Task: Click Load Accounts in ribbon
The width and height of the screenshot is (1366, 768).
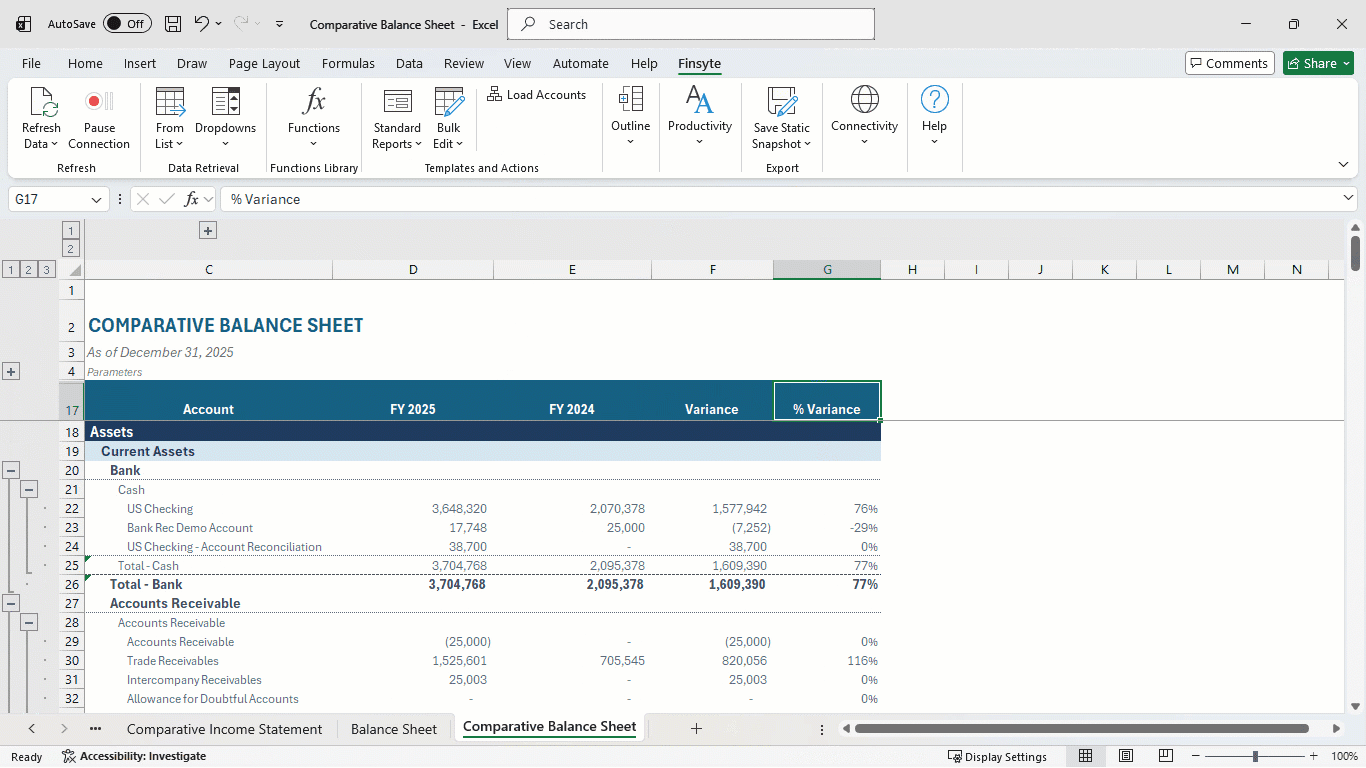Action: [x=537, y=95]
